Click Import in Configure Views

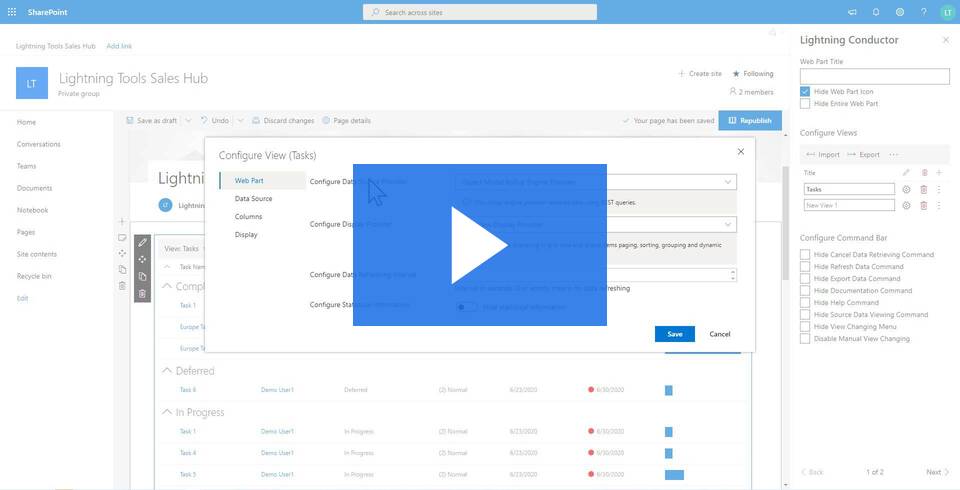[823, 155]
